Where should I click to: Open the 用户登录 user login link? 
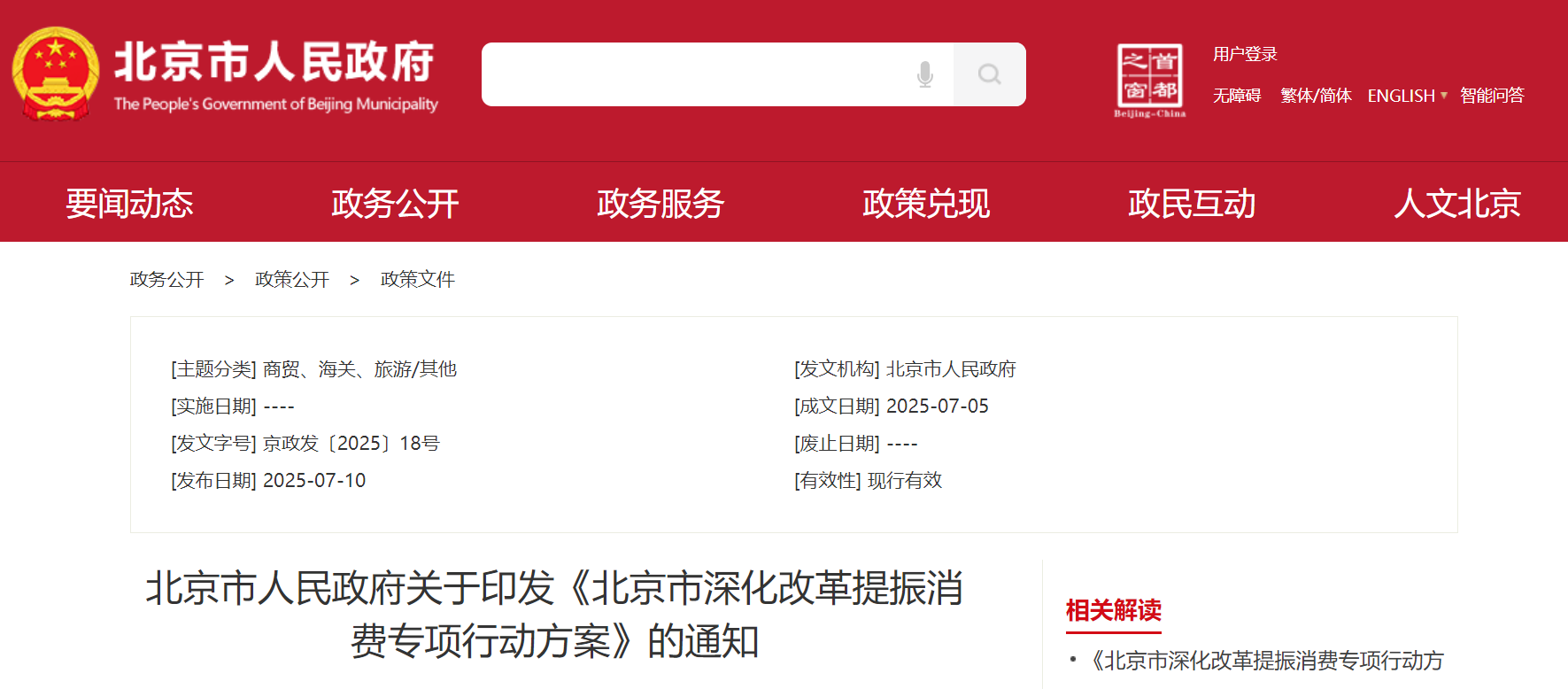pyautogui.click(x=1245, y=54)
